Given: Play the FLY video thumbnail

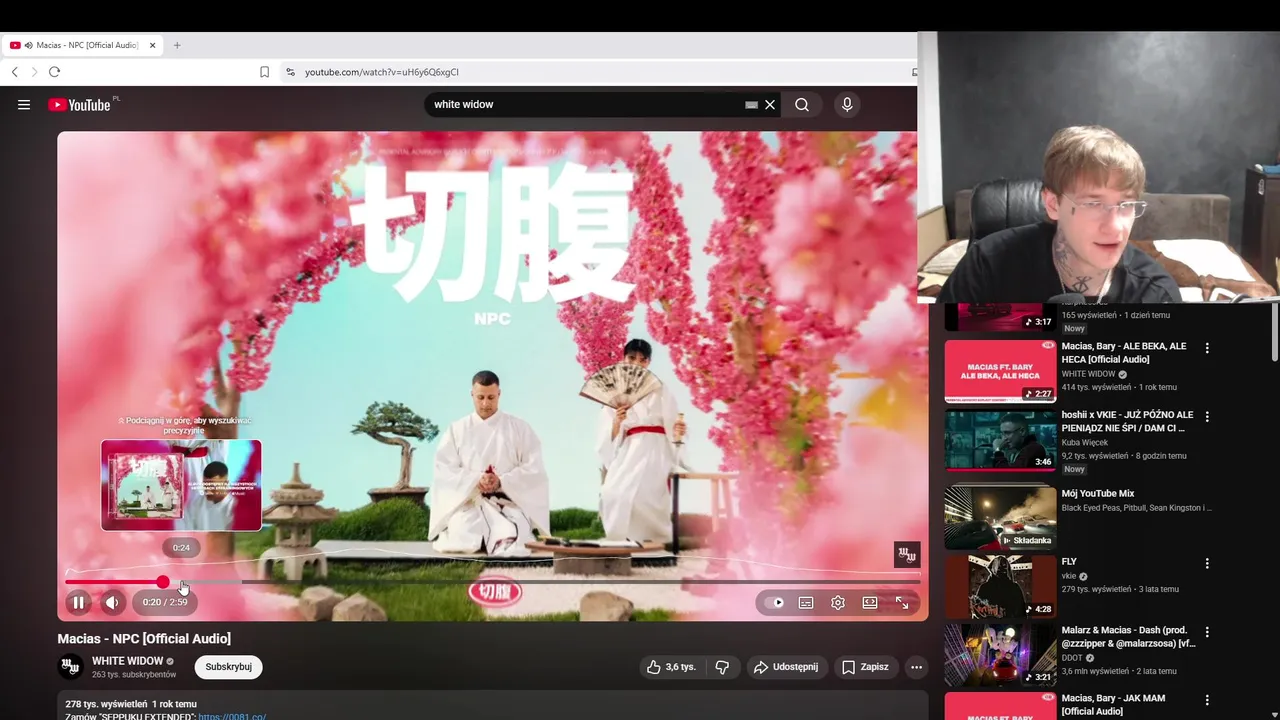Looking at the screenshot, I should [x=1000, y=586].
